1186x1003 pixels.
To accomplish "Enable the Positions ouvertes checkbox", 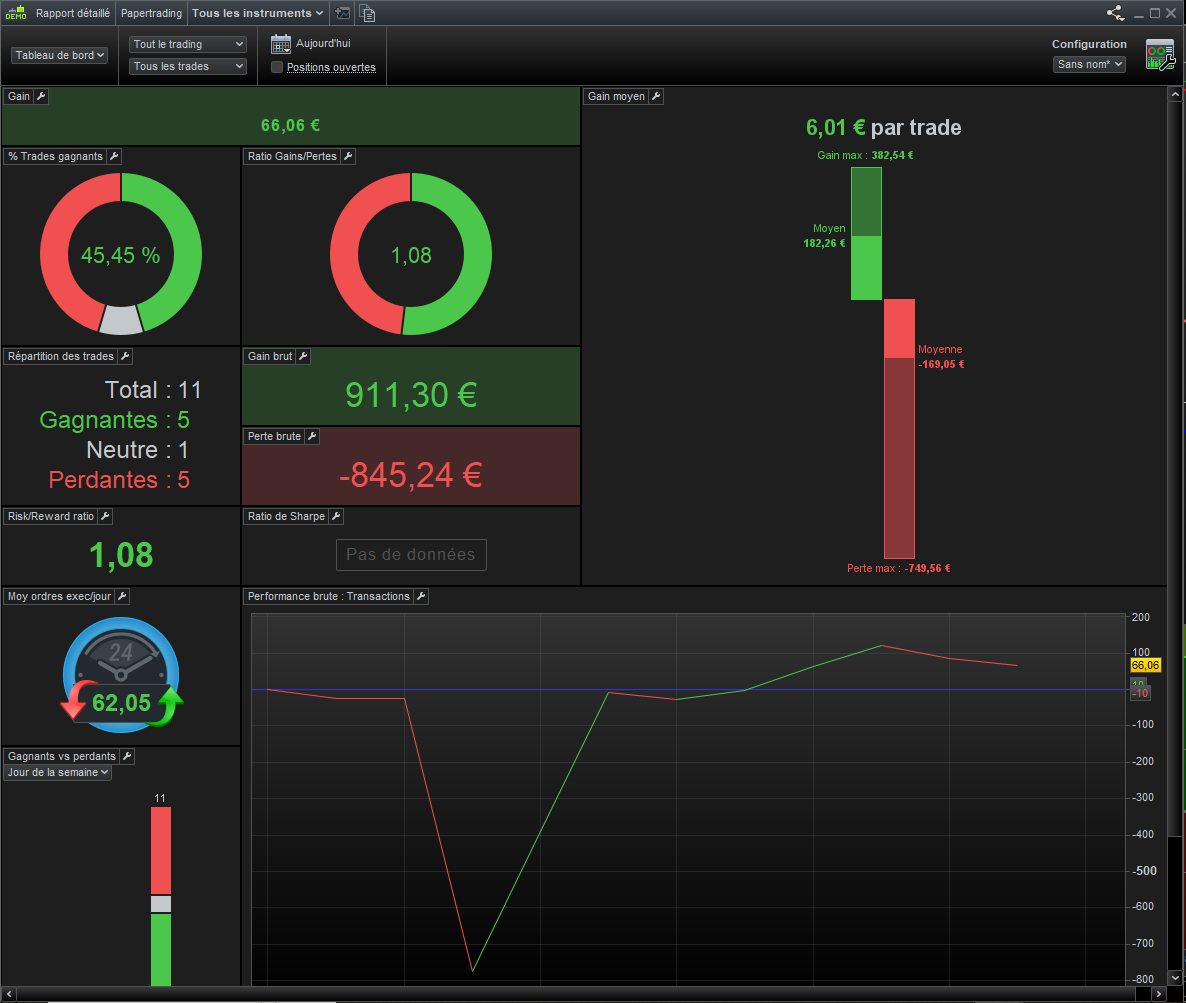I will click(277, 67).
